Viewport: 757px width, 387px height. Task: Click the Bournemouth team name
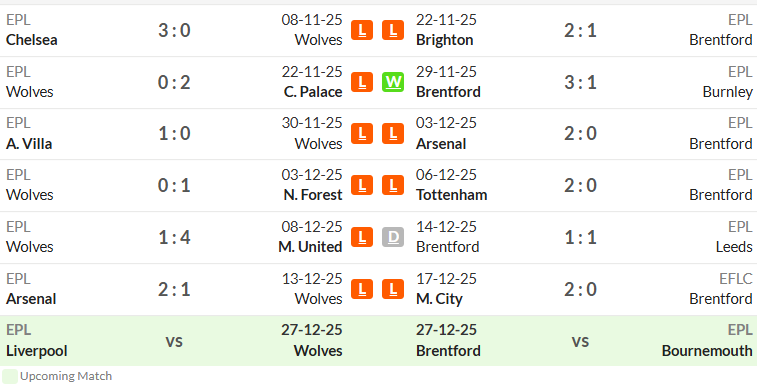coord(707,351)
